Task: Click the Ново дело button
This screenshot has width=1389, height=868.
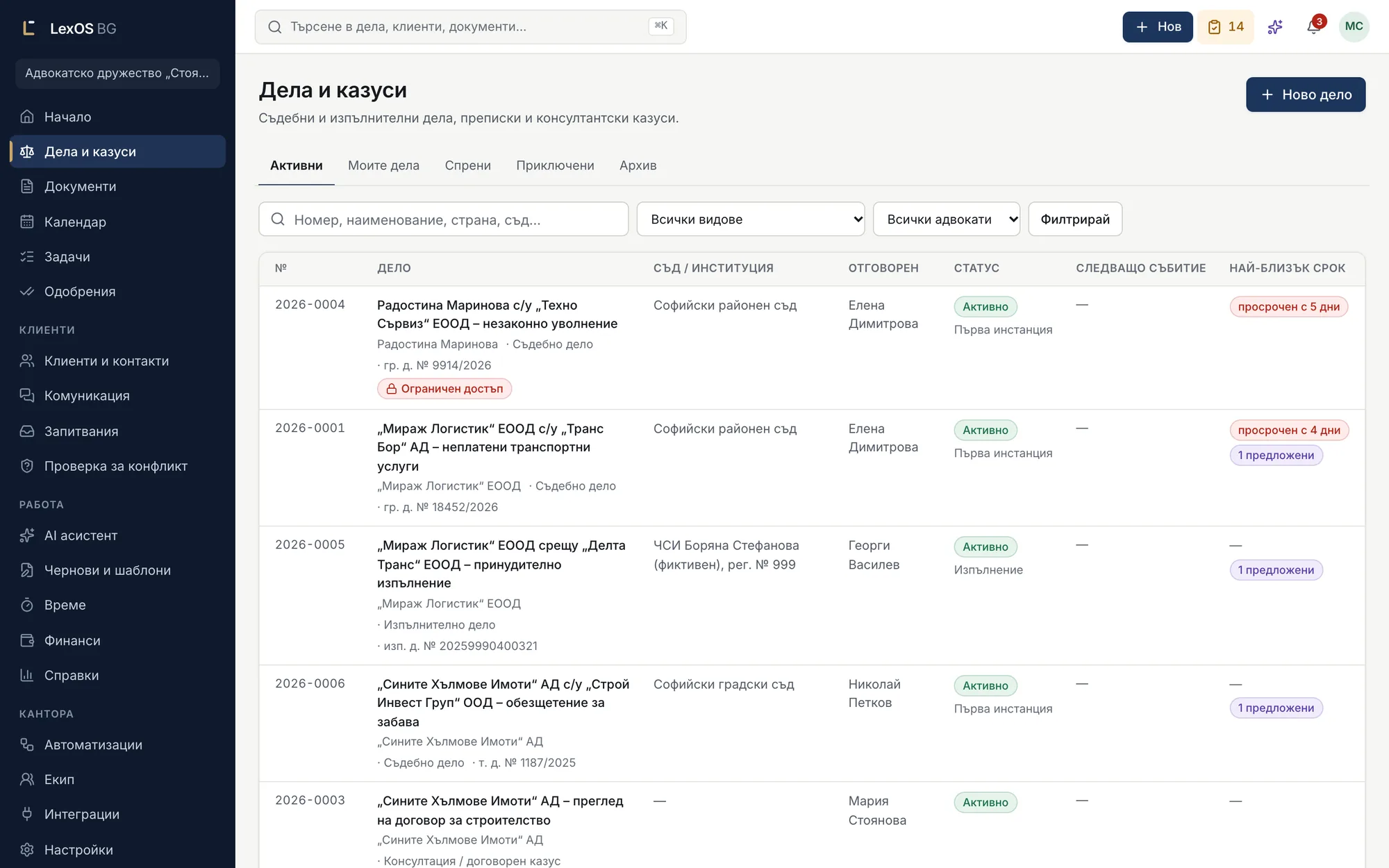Action: (x=1306, y=94)
